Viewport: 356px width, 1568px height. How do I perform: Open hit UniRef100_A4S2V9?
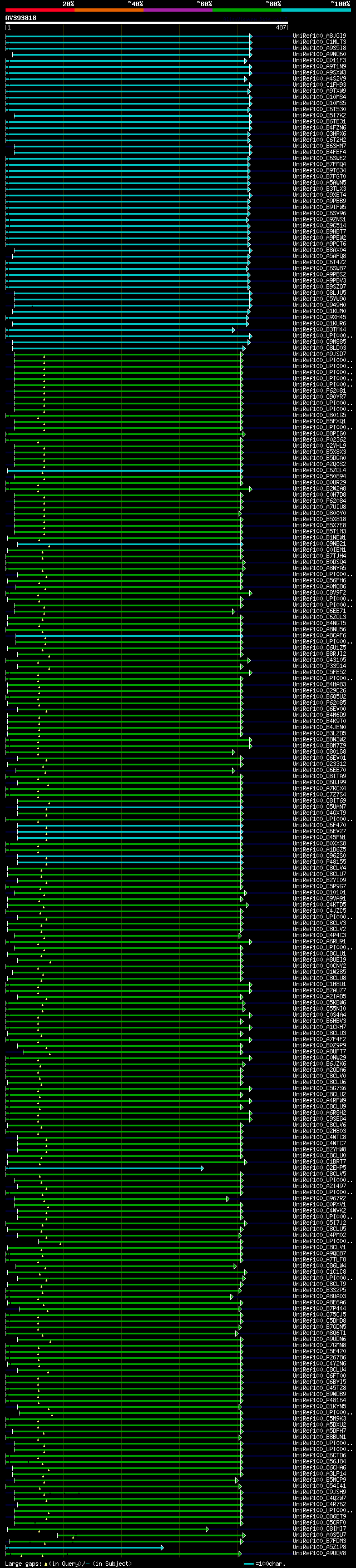pyautogui.click(x=319, y=79)
